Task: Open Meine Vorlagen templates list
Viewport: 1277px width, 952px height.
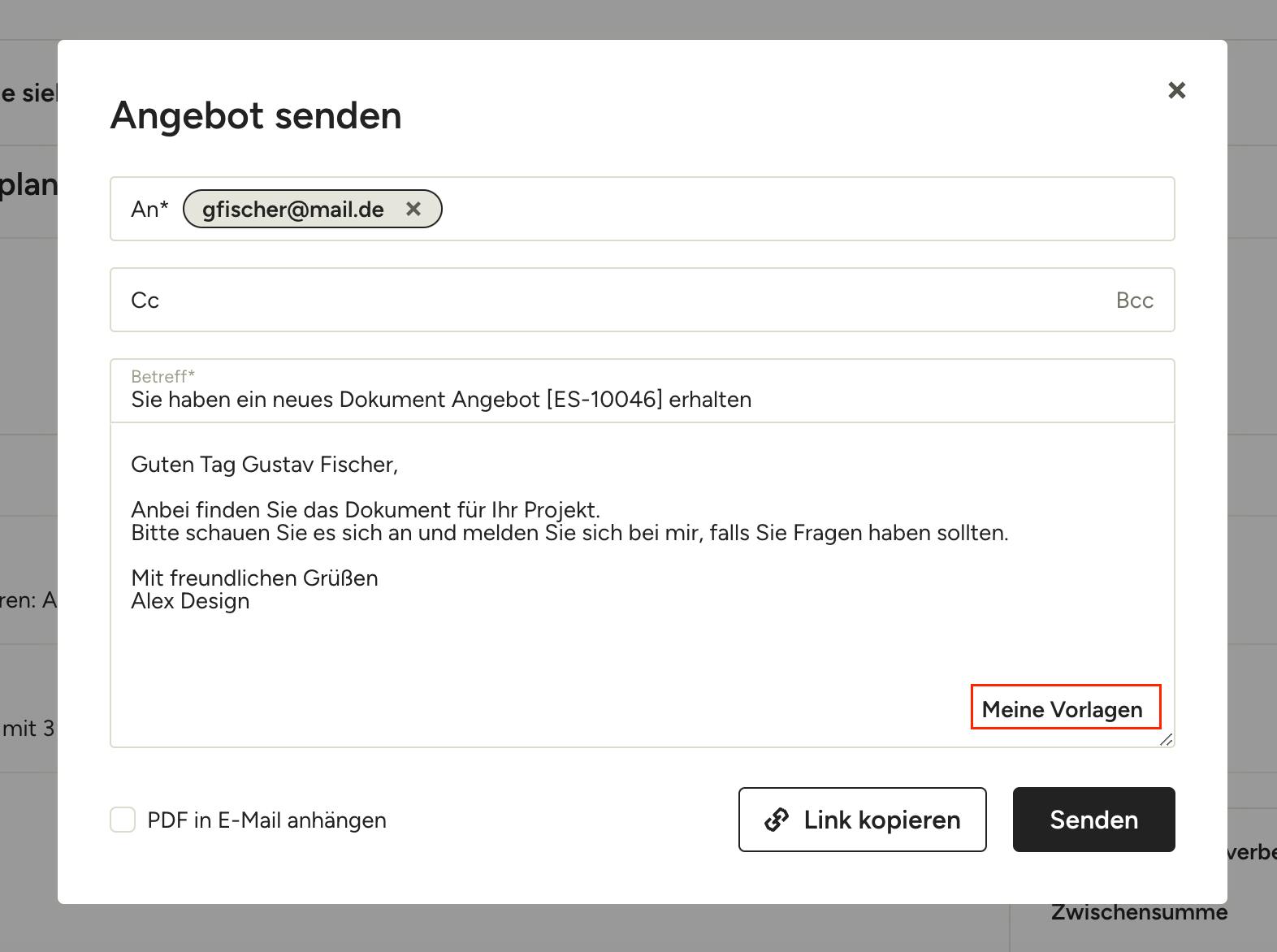Action: [1062, 709]
